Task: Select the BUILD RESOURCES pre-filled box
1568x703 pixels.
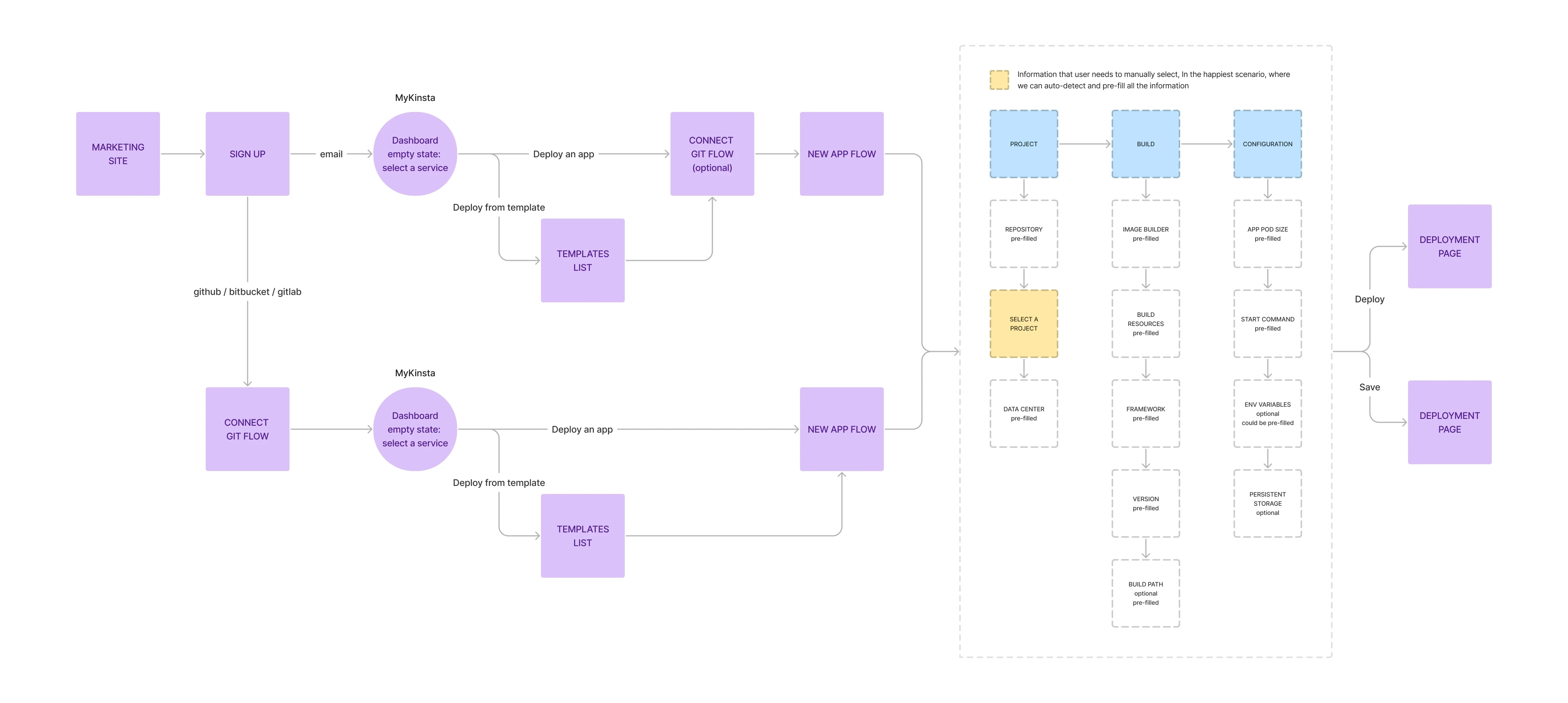Action: click(x=1146, y=324)
